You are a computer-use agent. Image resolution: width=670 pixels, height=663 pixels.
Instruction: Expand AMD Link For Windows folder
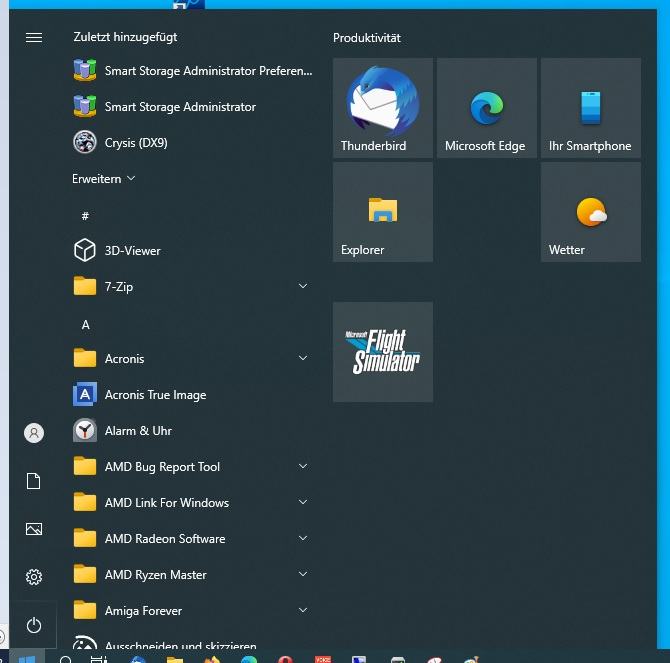point(193,502)
